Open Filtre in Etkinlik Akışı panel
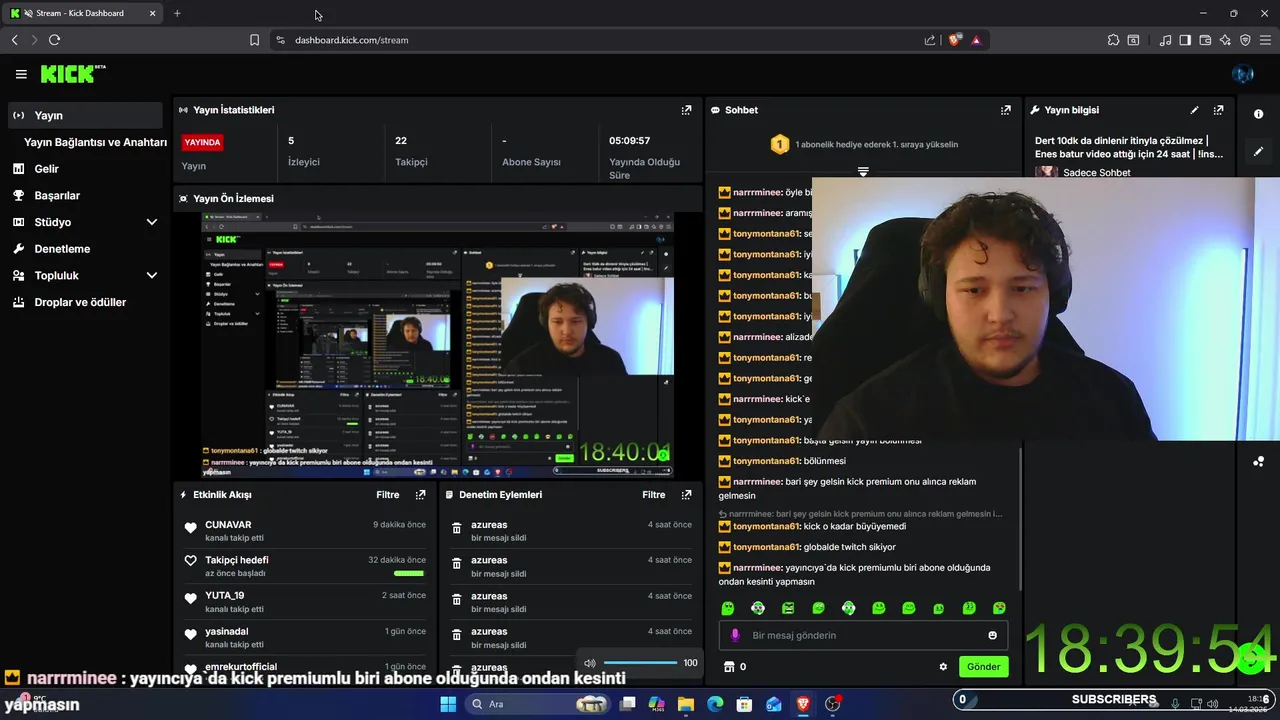 (x=387, y=495)
